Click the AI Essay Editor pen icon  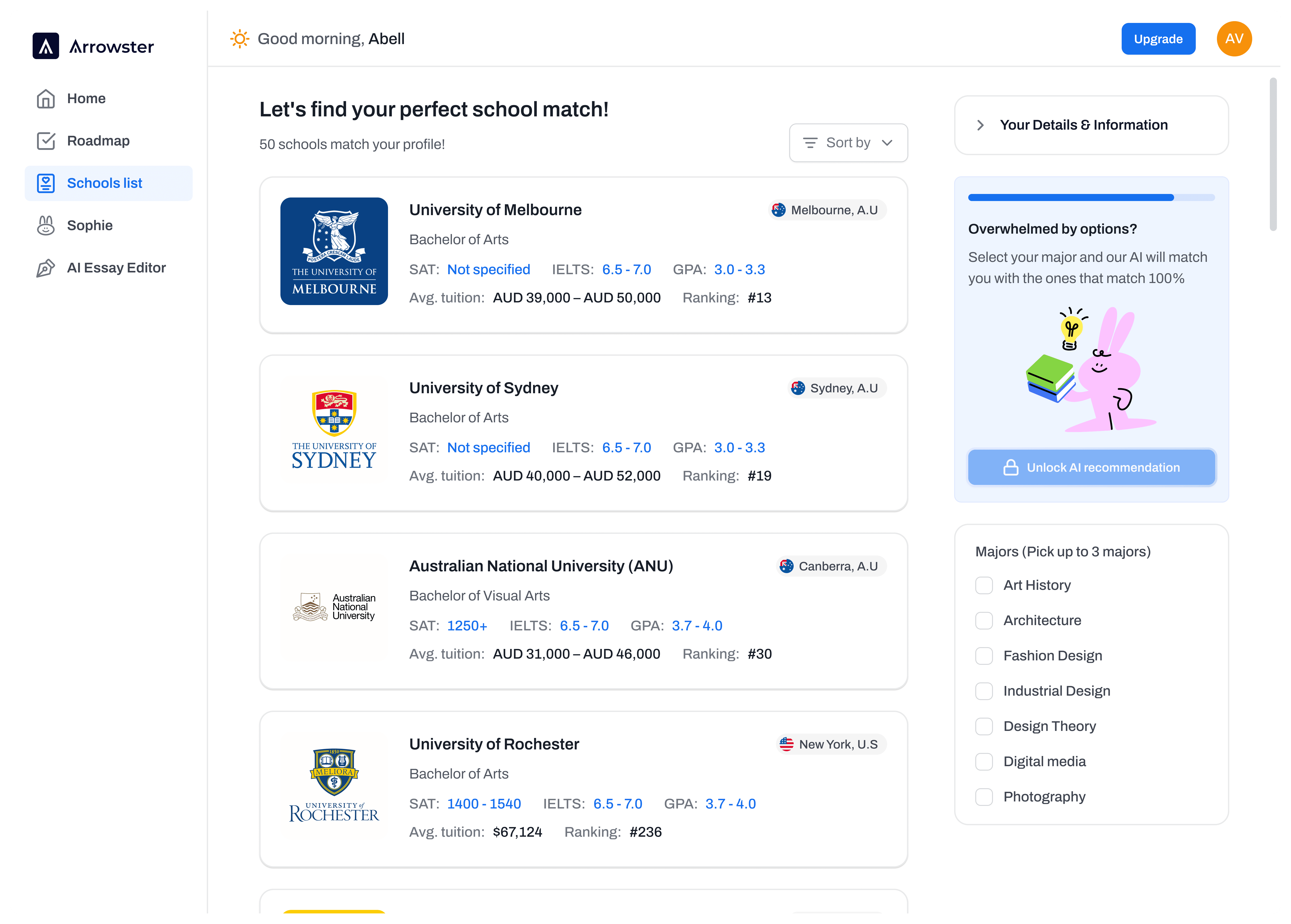tap(45, 268)
